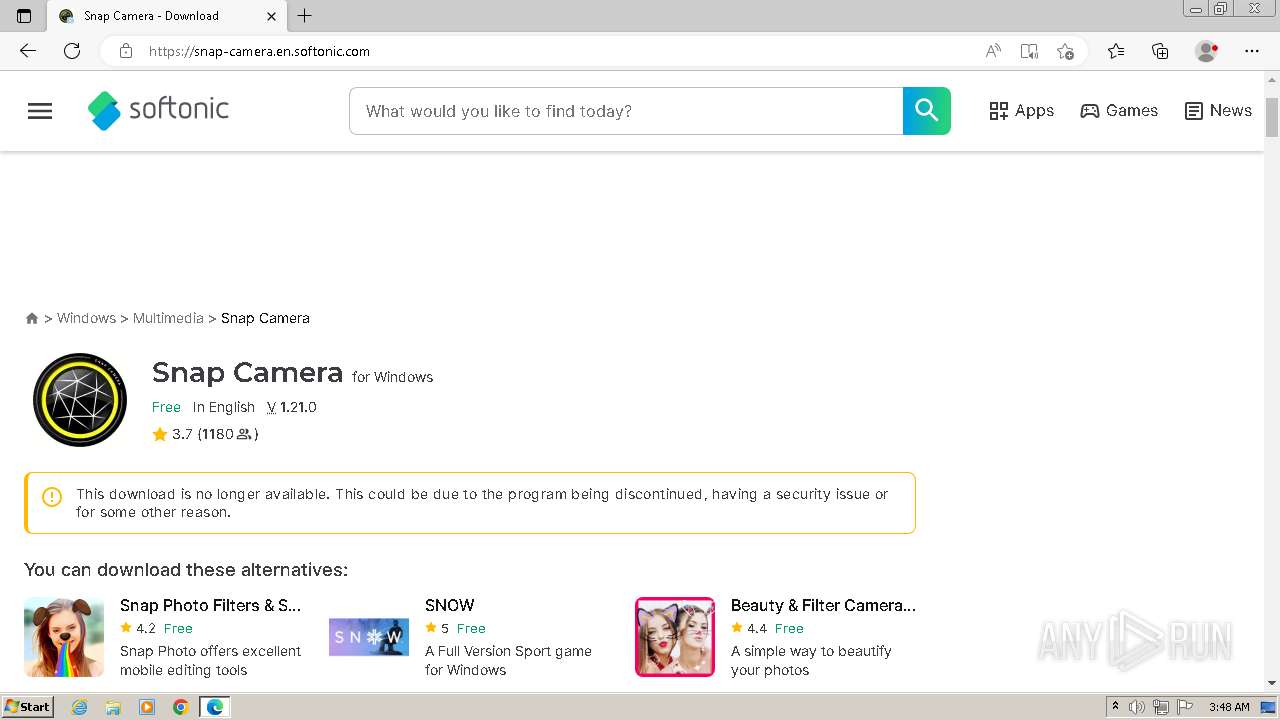Open File Explorer from taskbar

(113, 707)
